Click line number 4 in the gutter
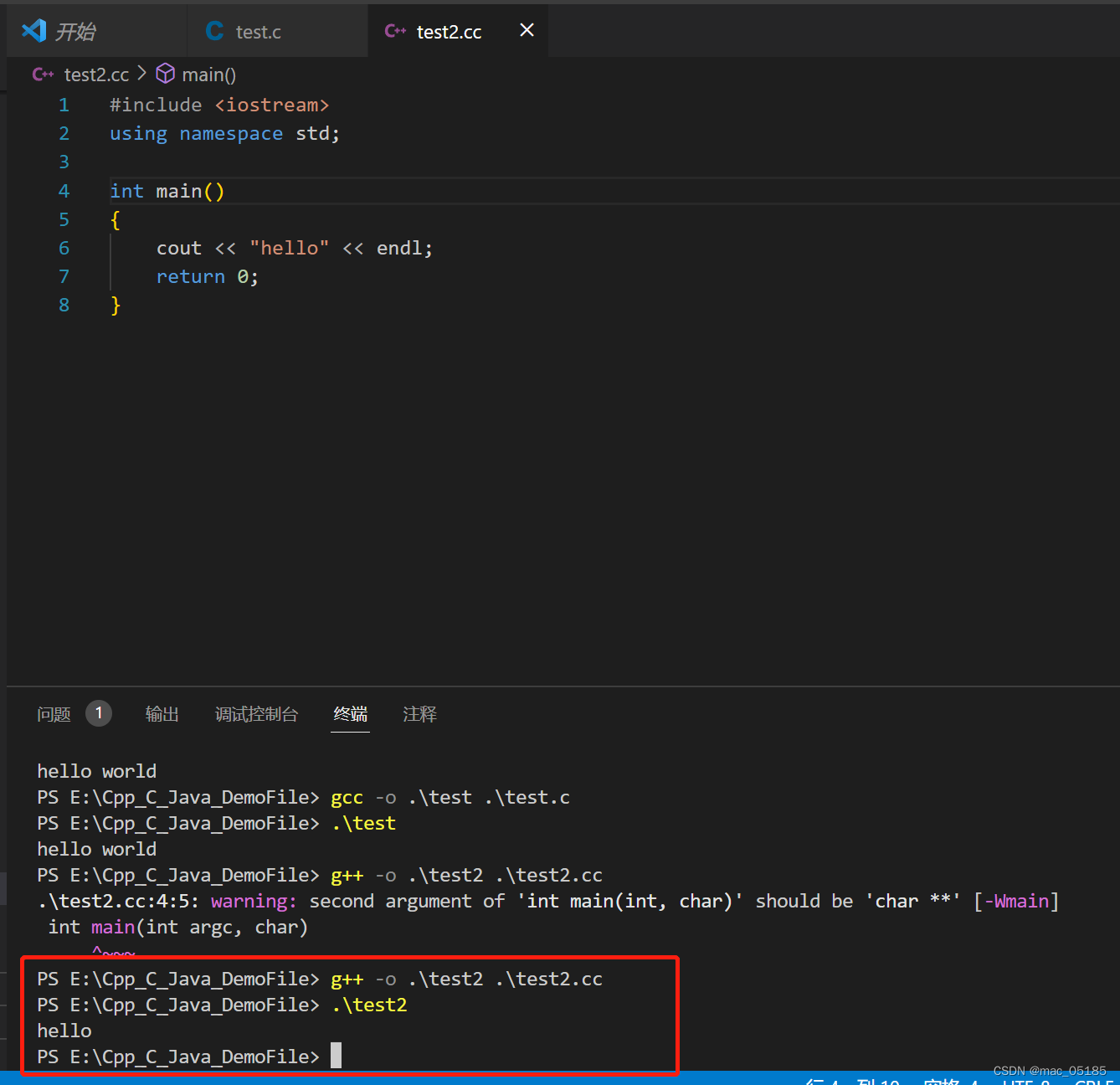This screenshot has width=1120, height=1085. (x=64, y=192)
